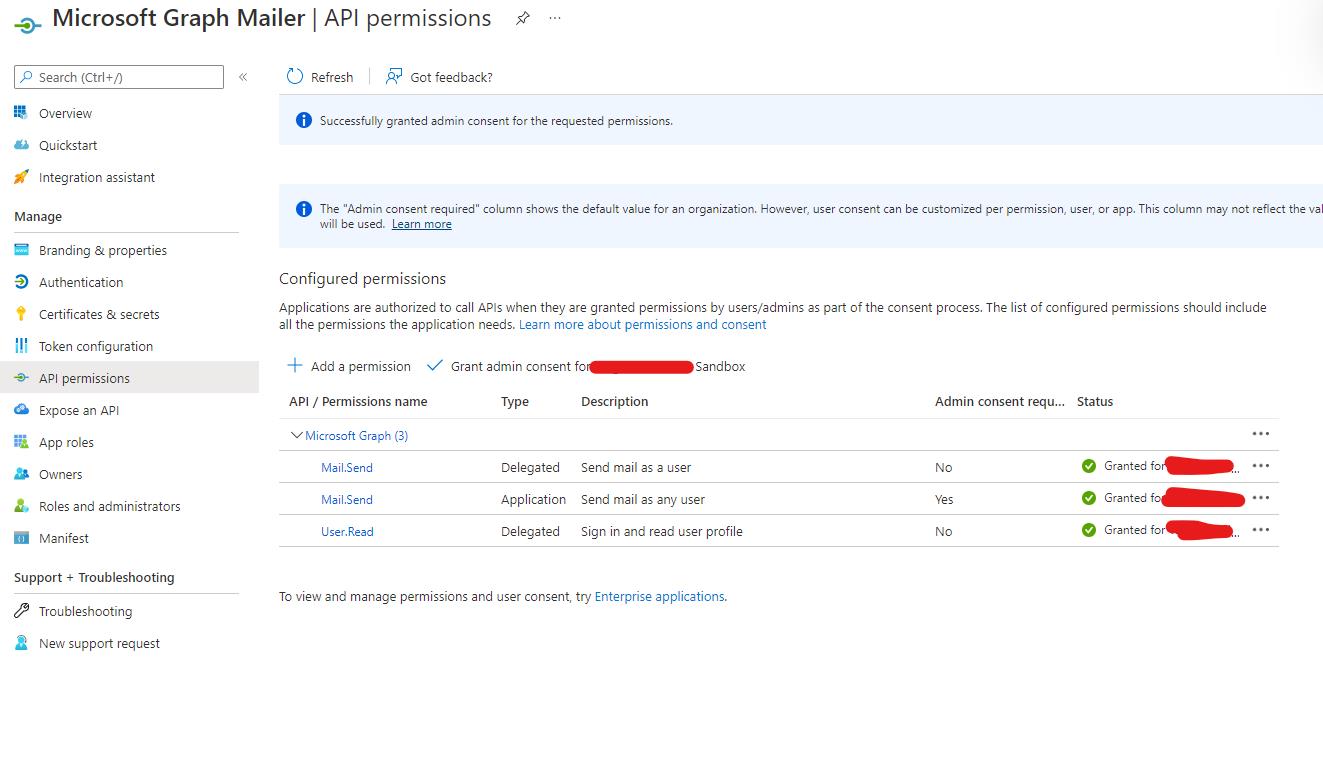The image size is (1323, 763).
Task: Click the App roles icon
Action: click(x=21, y=442)
